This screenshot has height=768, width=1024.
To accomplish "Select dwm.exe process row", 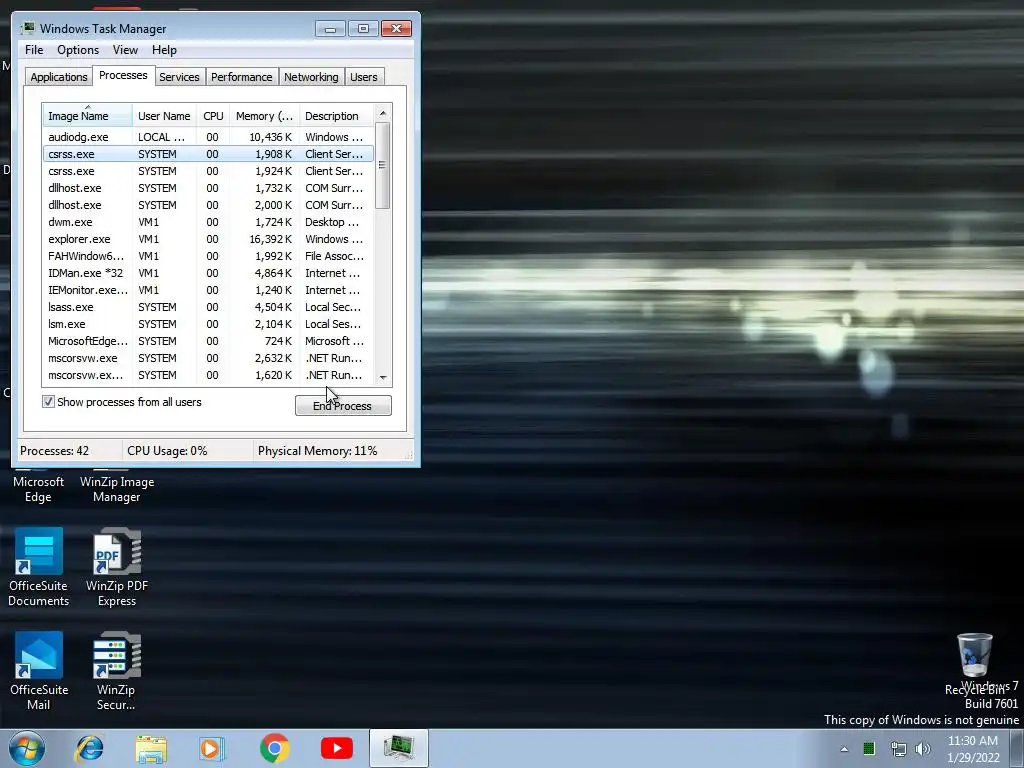I will 208,222.
